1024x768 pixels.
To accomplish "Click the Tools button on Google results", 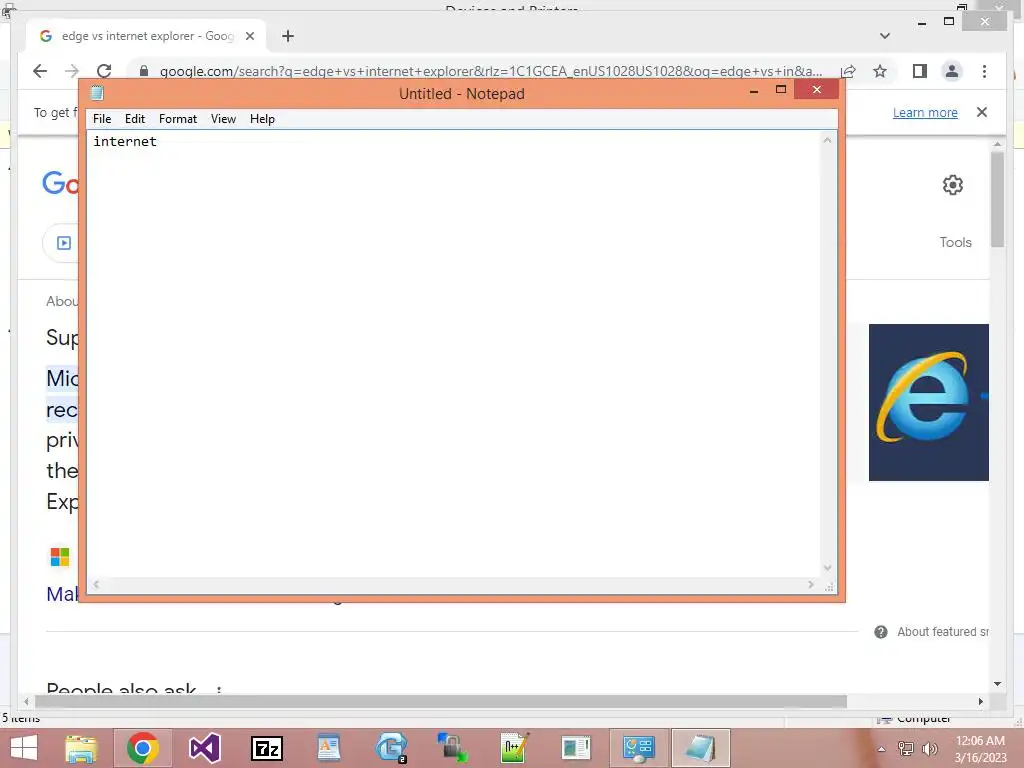I will pos(955,242).
